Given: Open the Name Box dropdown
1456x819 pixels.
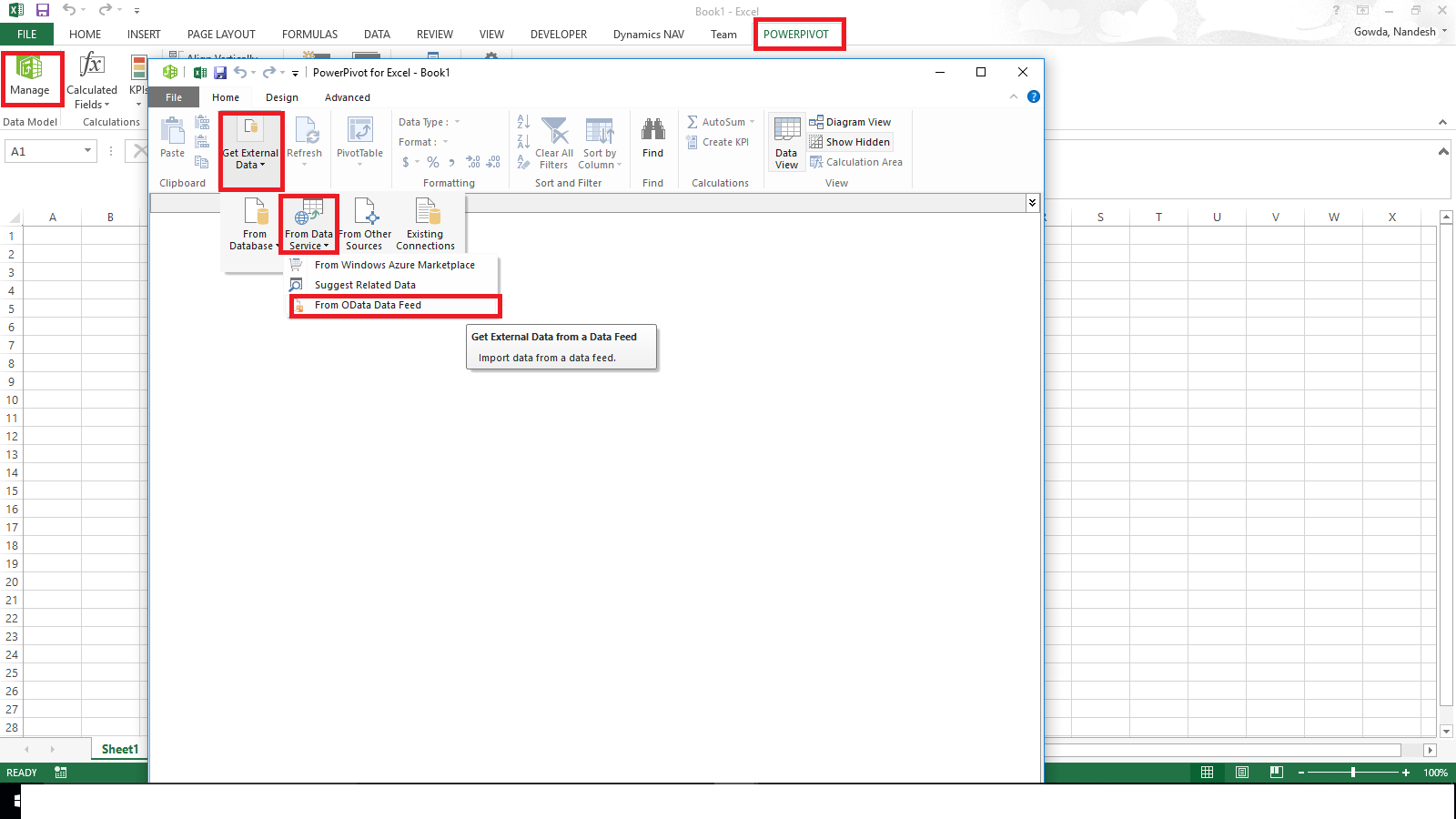Looking at the screenshot, I should 88,151.
